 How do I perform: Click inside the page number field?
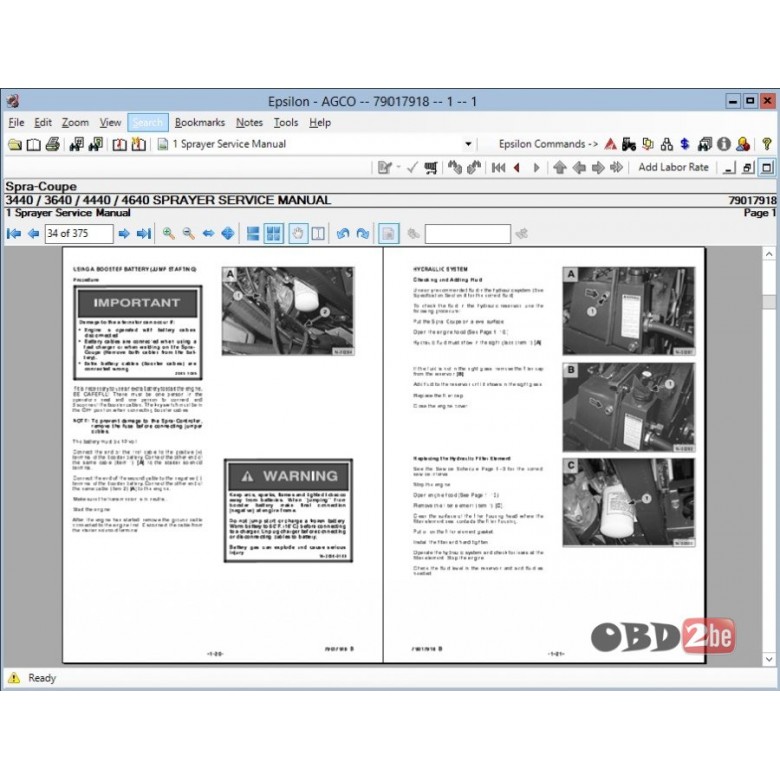point(79,233)
